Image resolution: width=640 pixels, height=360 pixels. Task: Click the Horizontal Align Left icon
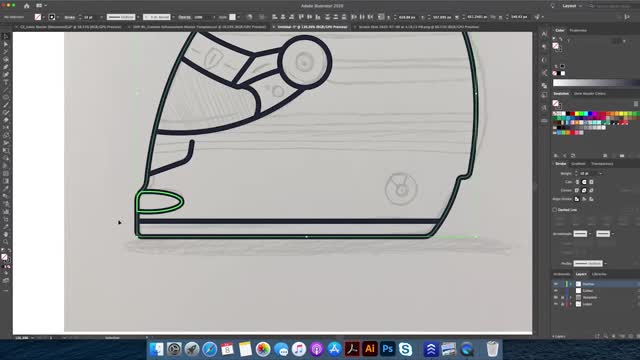[x=275, y=17]
